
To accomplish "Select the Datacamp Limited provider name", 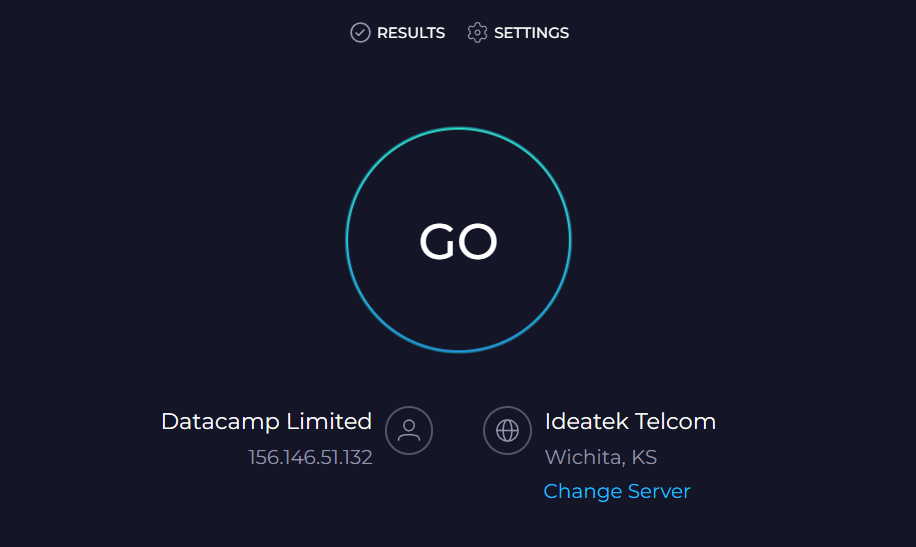I will click(266, 421).
